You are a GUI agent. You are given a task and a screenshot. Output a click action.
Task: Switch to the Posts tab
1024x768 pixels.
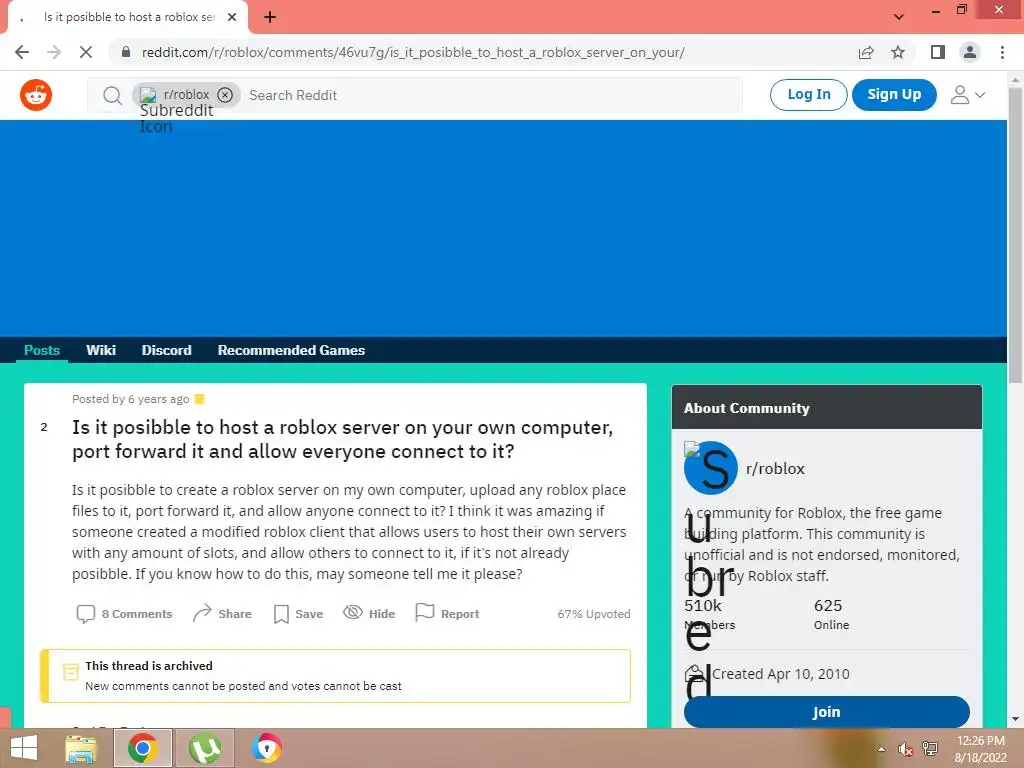point(42,351)
